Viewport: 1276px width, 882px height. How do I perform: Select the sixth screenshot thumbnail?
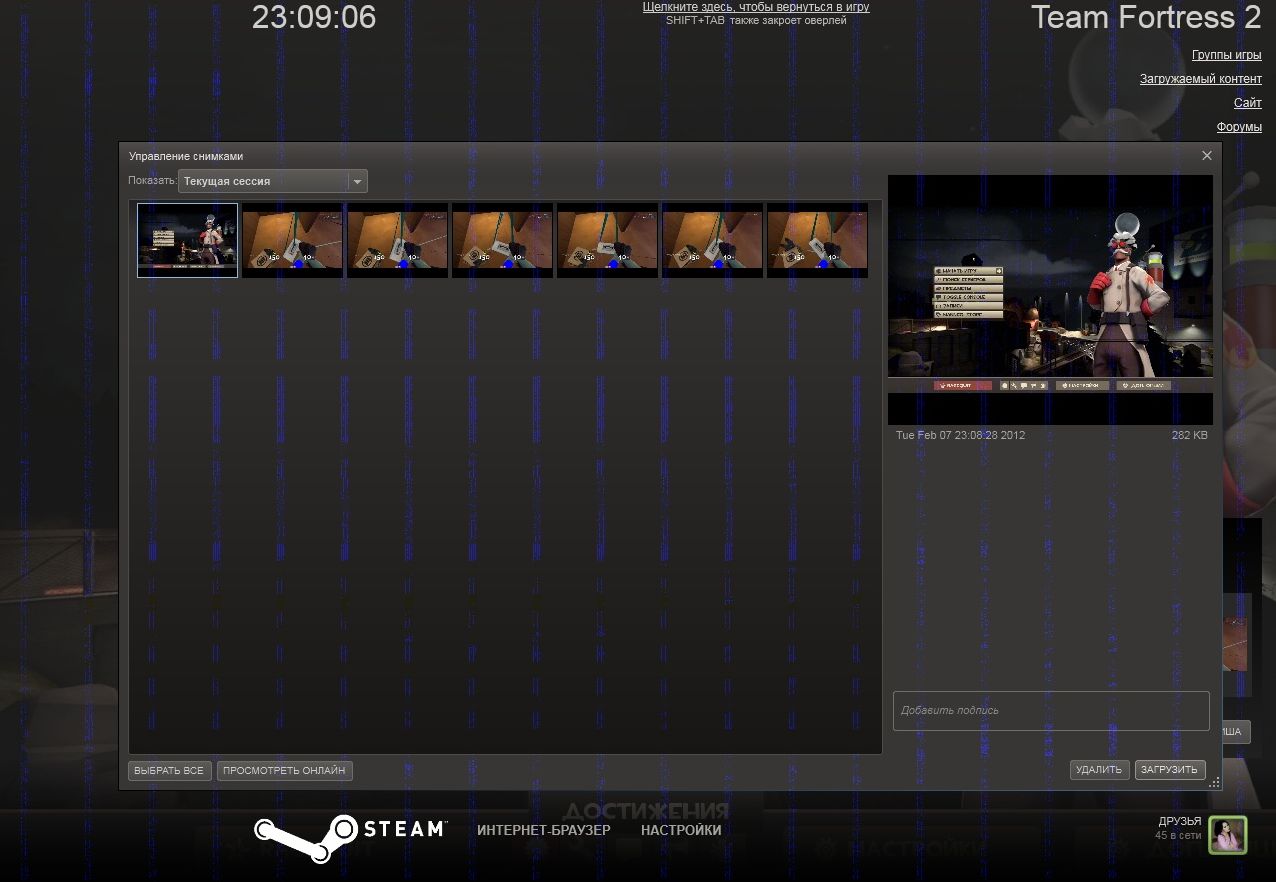pyautogui.click(x=712, y=240)
